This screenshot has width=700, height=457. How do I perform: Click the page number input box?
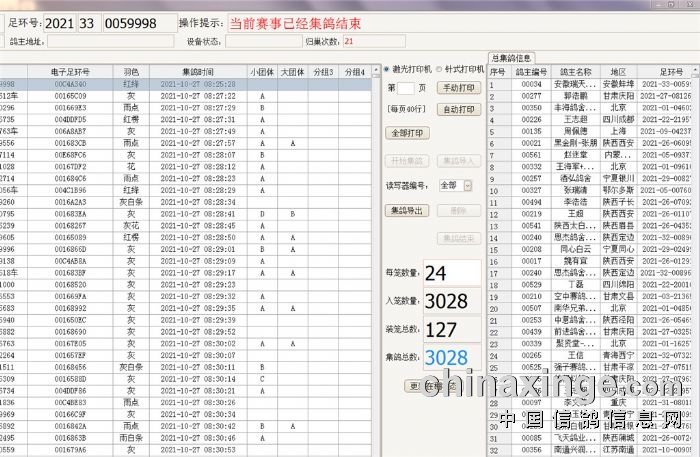(x=406, y=88)
